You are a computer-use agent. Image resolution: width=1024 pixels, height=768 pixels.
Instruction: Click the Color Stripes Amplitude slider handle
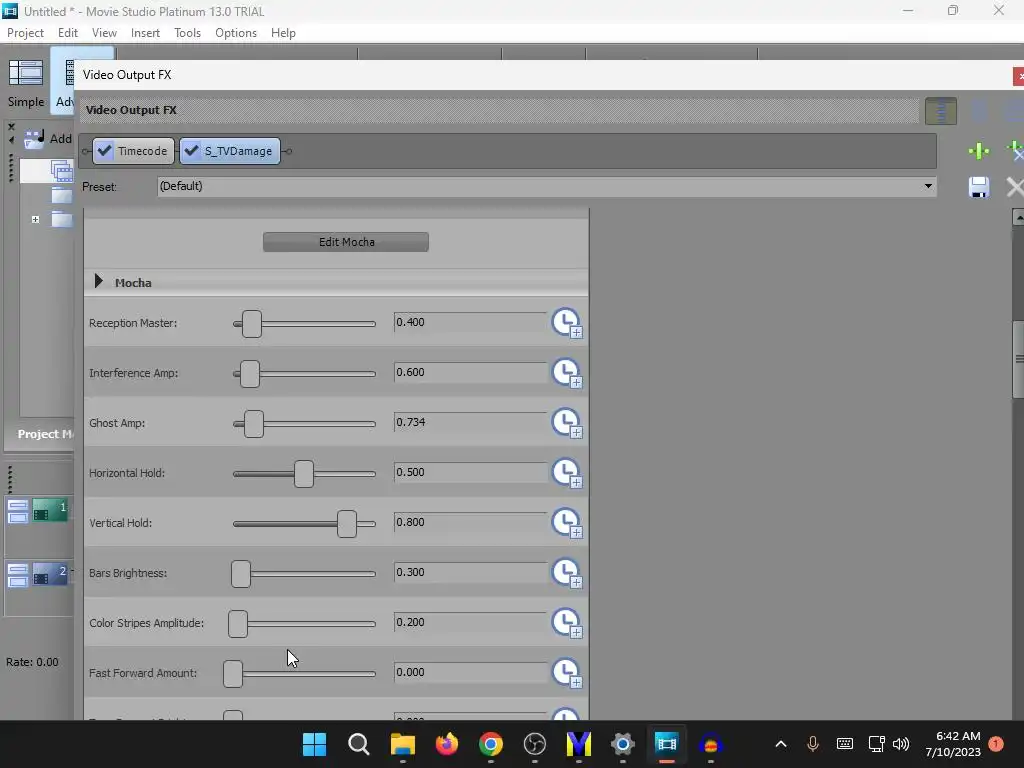coord(238,624)
